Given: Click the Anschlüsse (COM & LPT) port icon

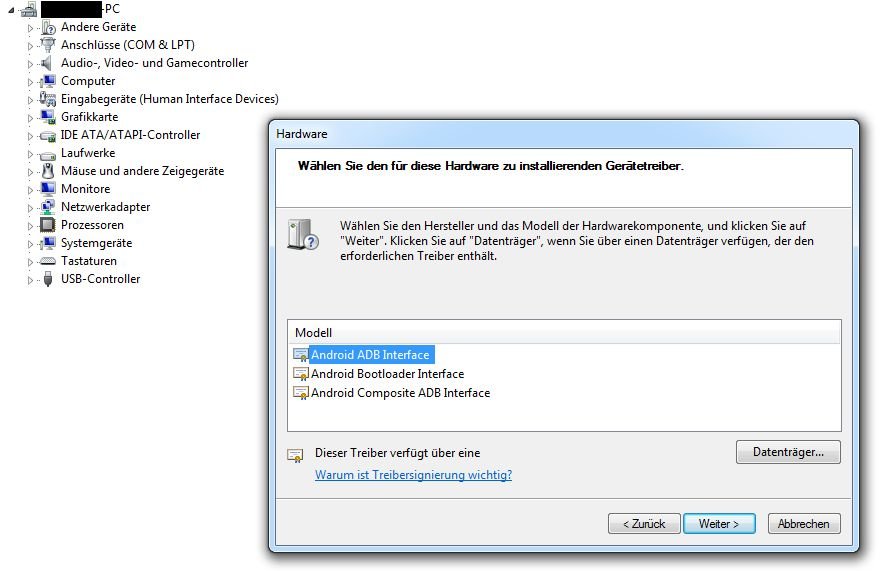Looking at the screenshot, I should point(48,44).
